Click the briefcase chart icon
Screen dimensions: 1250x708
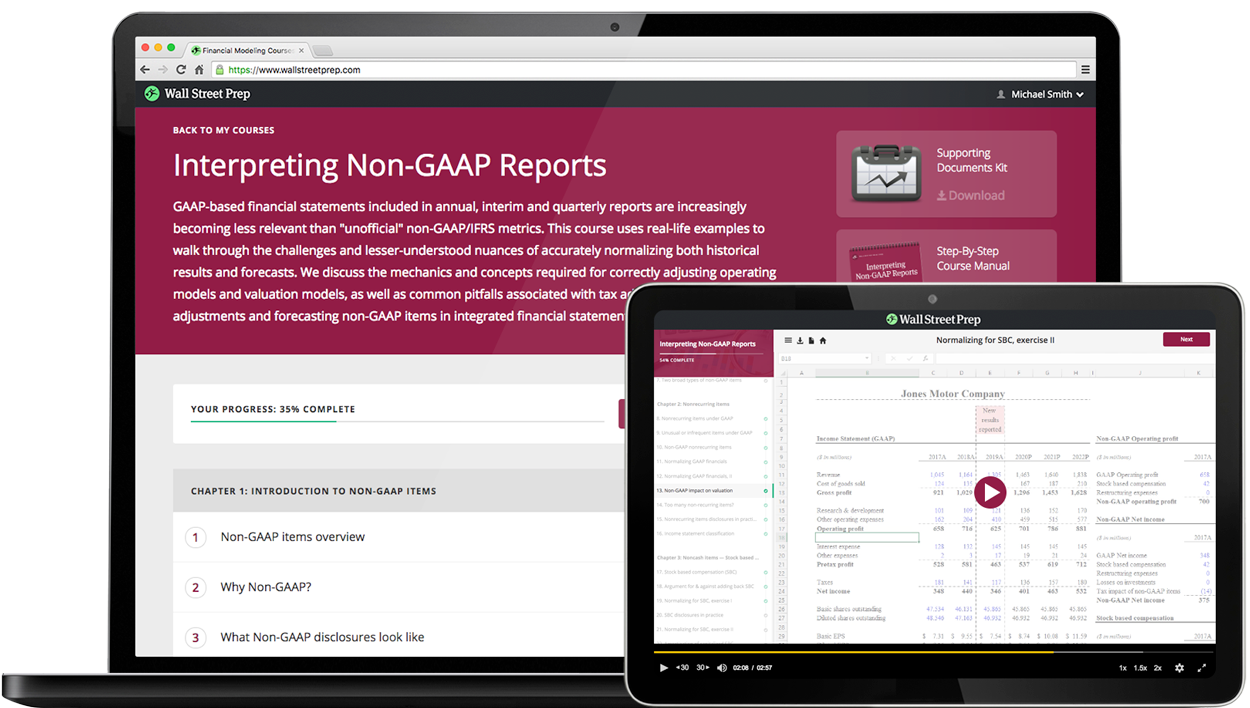885,174
